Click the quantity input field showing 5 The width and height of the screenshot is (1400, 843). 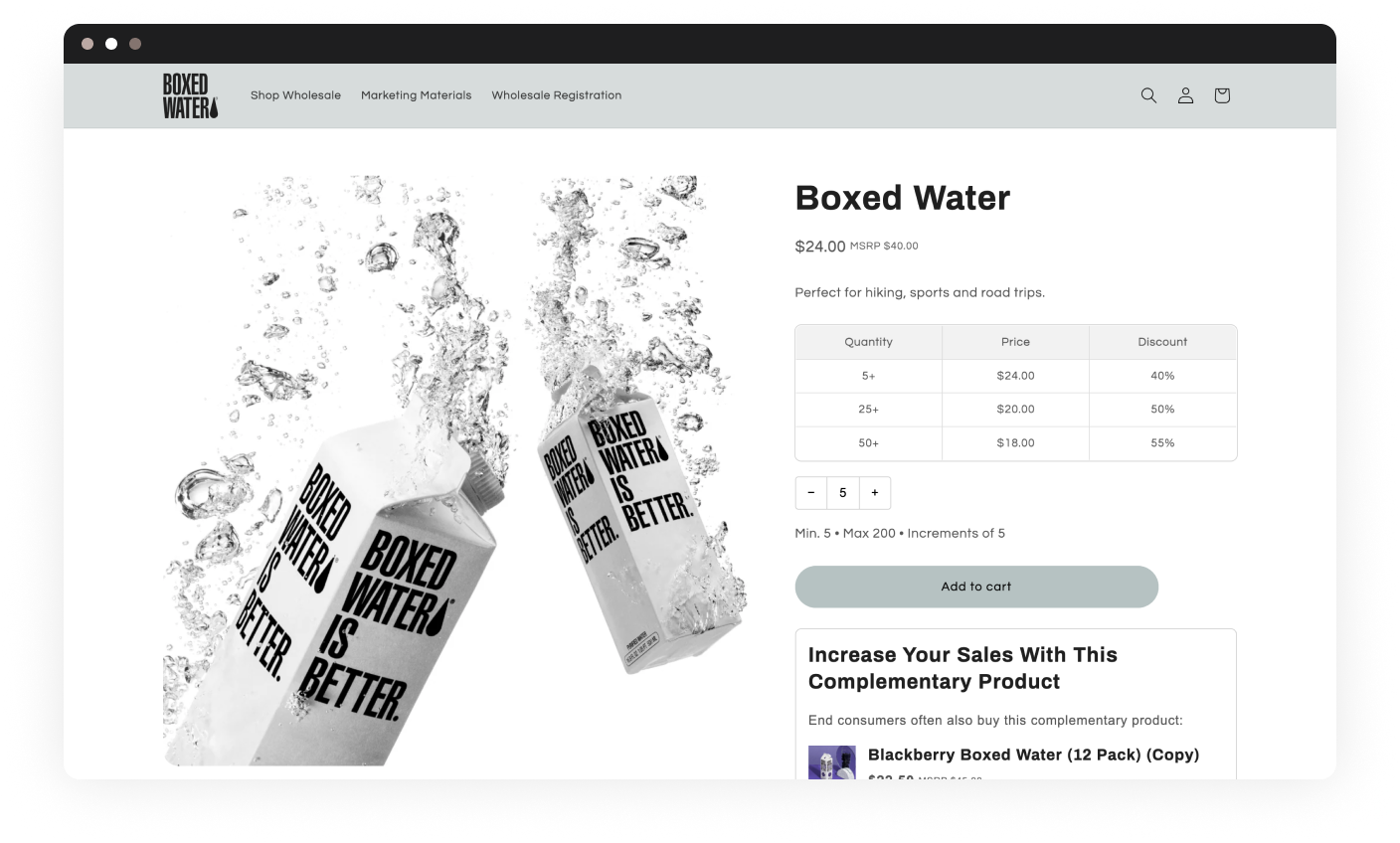(x=843, y=493)
